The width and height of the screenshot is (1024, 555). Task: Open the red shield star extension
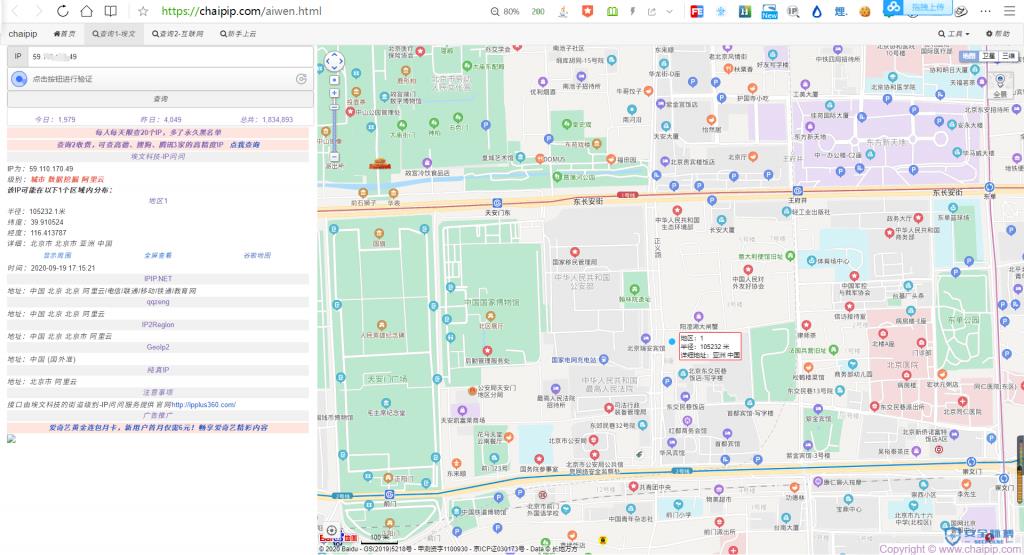coord(587,11)
